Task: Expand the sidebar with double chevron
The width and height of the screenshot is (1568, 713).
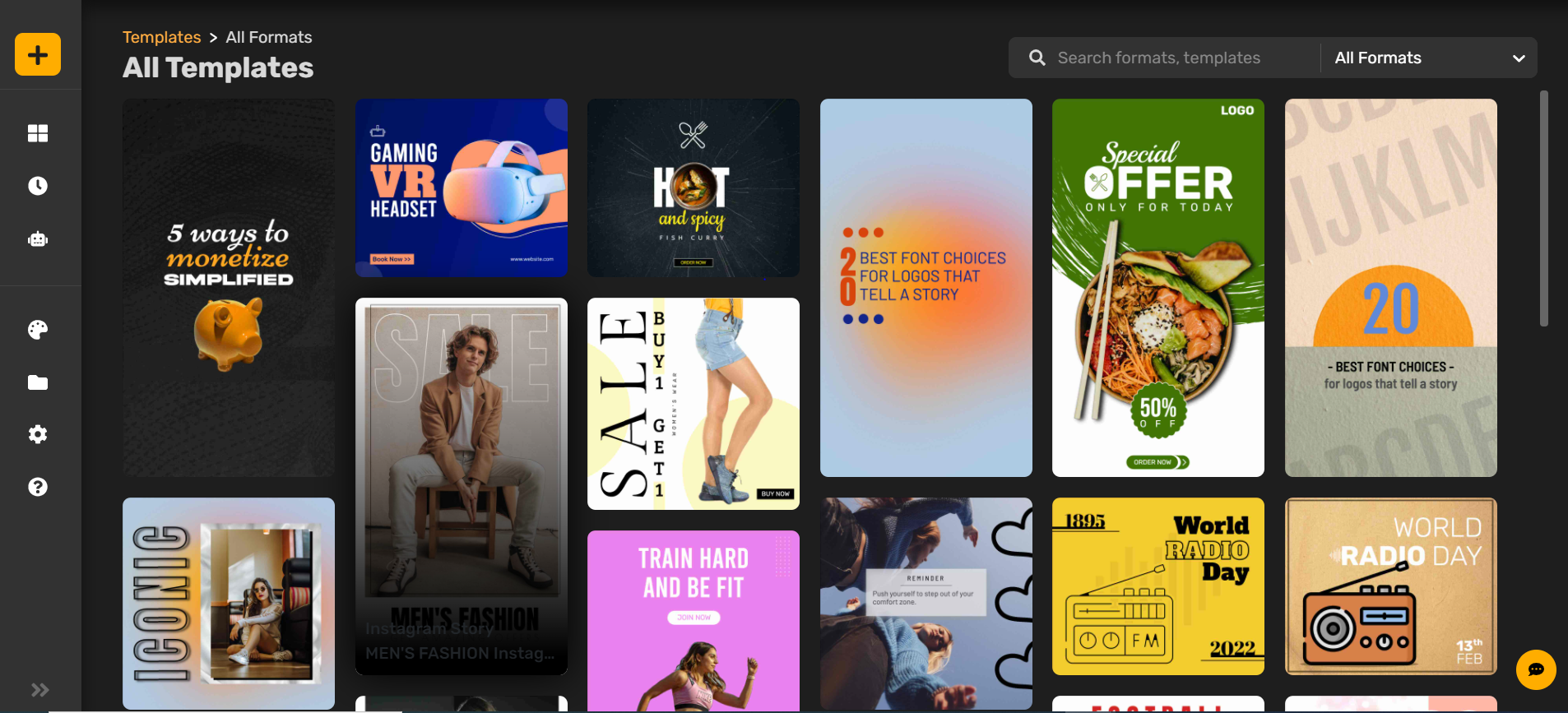Action: coord(39,690)
